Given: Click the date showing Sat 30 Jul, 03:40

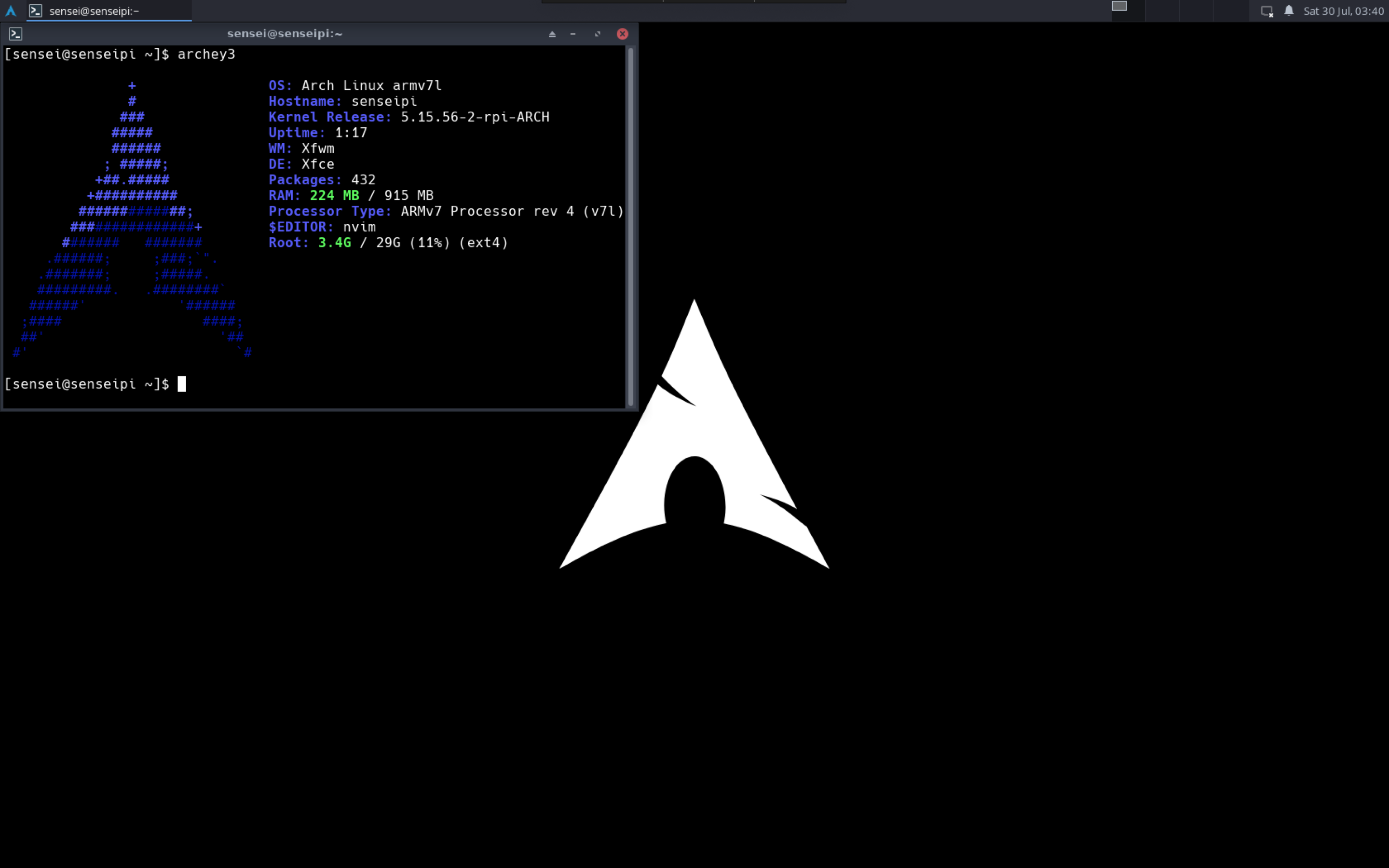Looking at the screenshot, I should pos(1344,10).
